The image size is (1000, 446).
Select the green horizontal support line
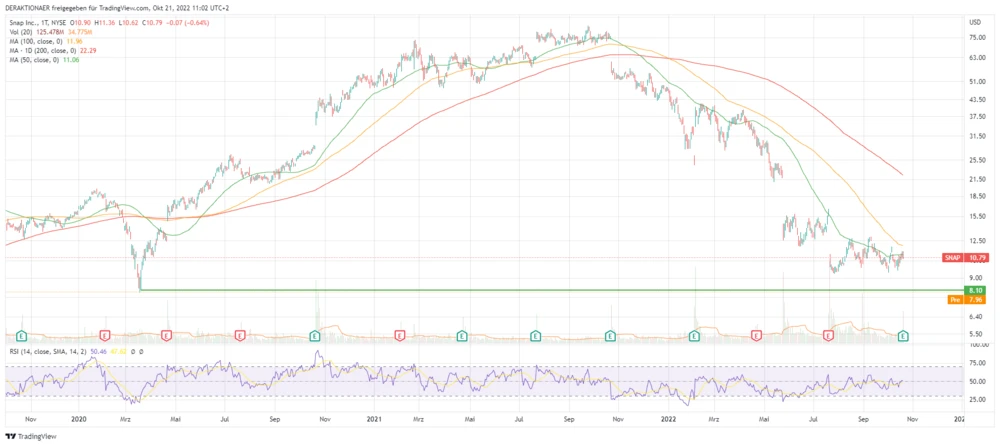tap(500, 290)
